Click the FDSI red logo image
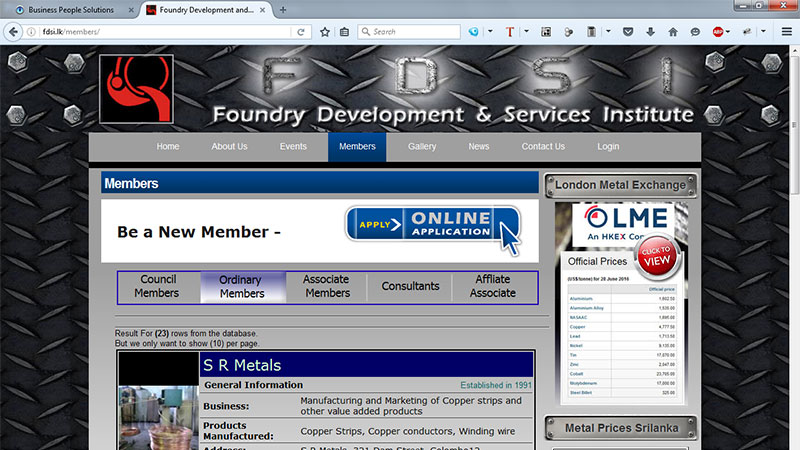This screenshot has height=450, width=800. pyautogui.click(x=136, y=89)
